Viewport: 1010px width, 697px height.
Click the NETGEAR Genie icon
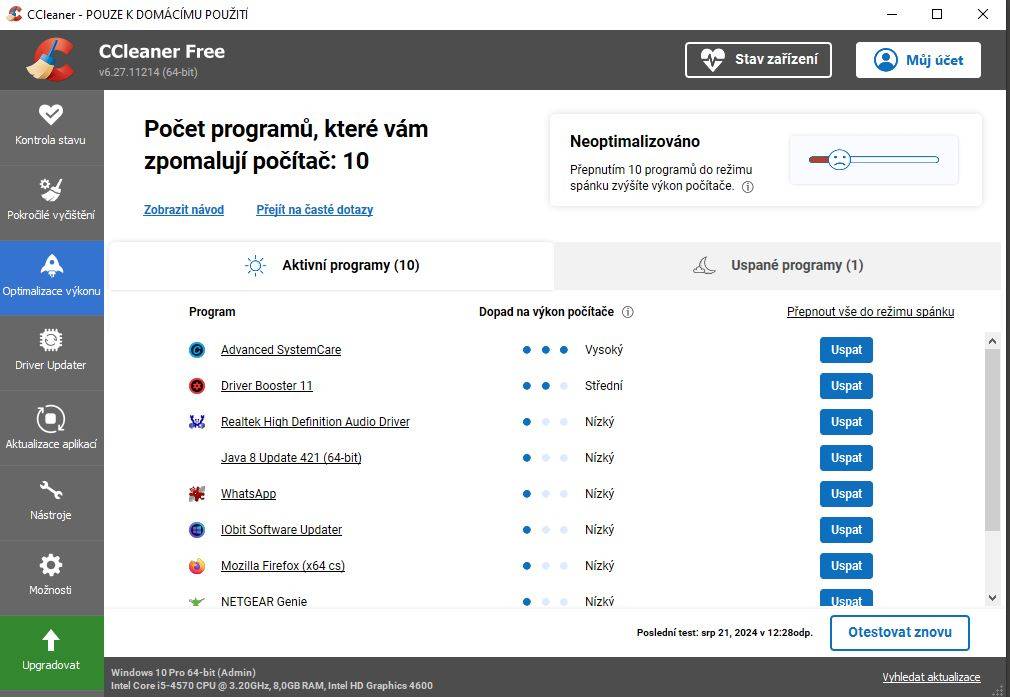[196, 602]
